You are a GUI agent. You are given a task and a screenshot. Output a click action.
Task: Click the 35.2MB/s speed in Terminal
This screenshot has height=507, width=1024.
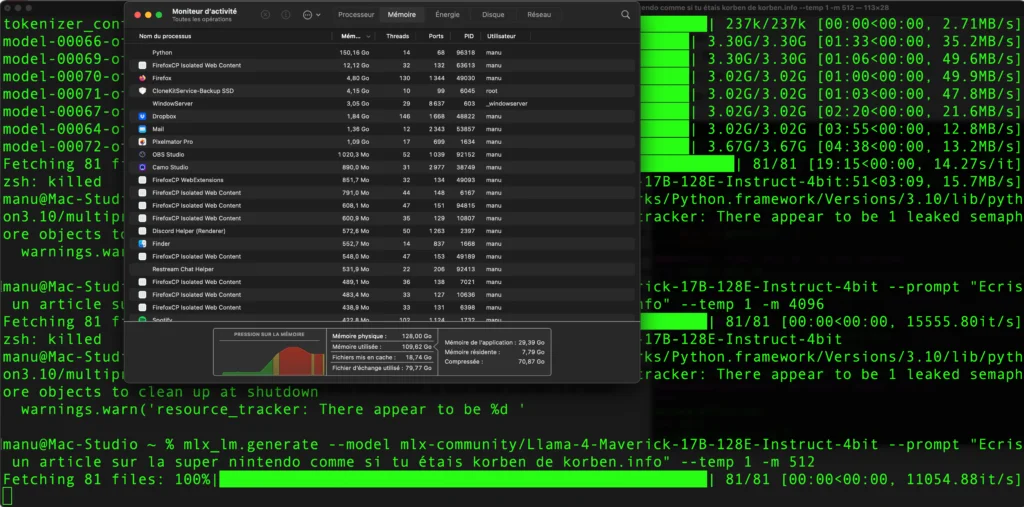pyautogui.click(x=980, y=42)
